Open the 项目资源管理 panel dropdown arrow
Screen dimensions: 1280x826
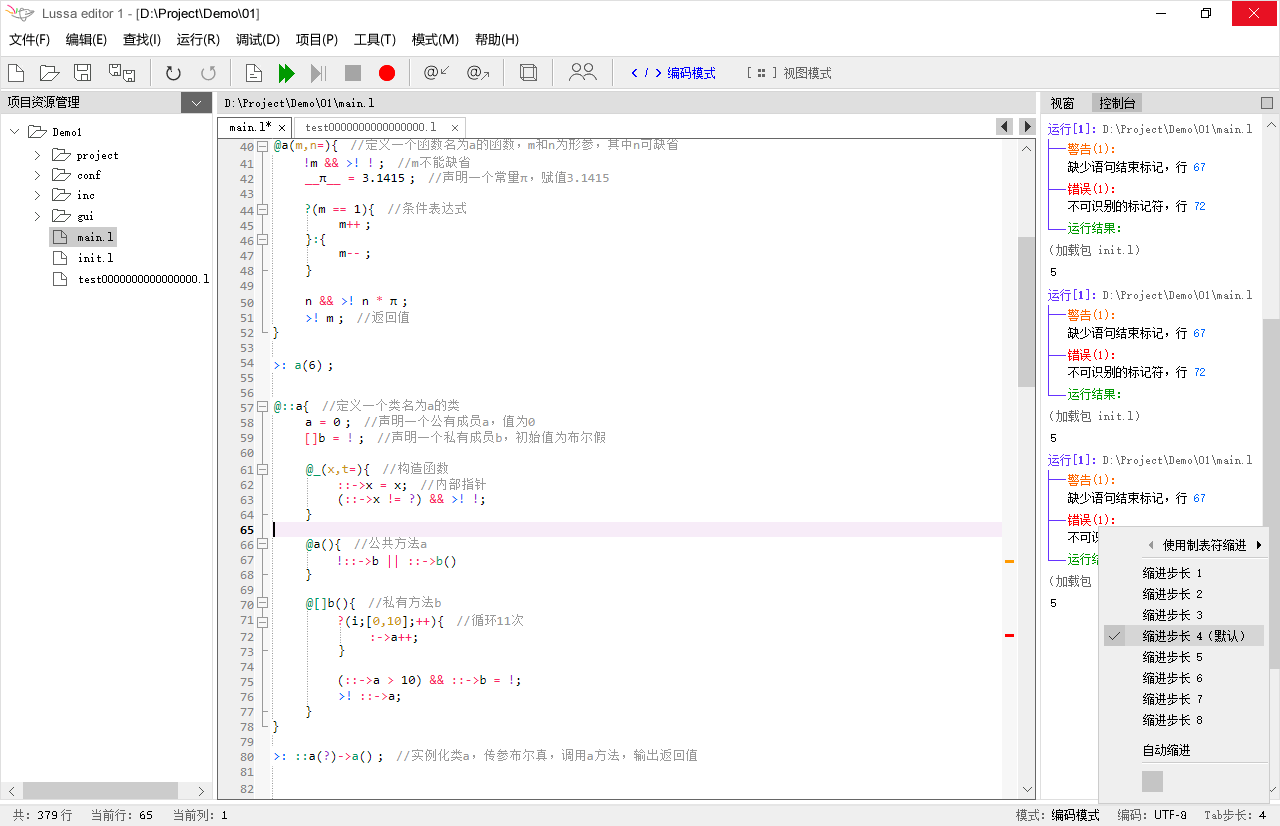pyautogui.click(x=195, y=102)
